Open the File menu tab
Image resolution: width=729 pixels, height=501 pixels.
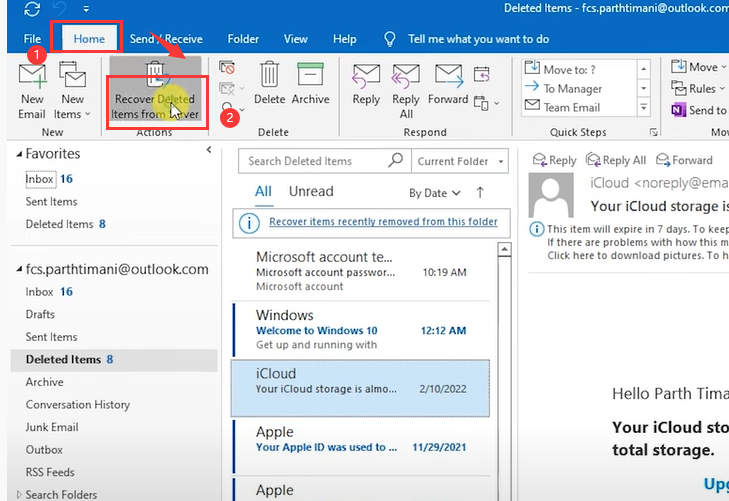32,39
